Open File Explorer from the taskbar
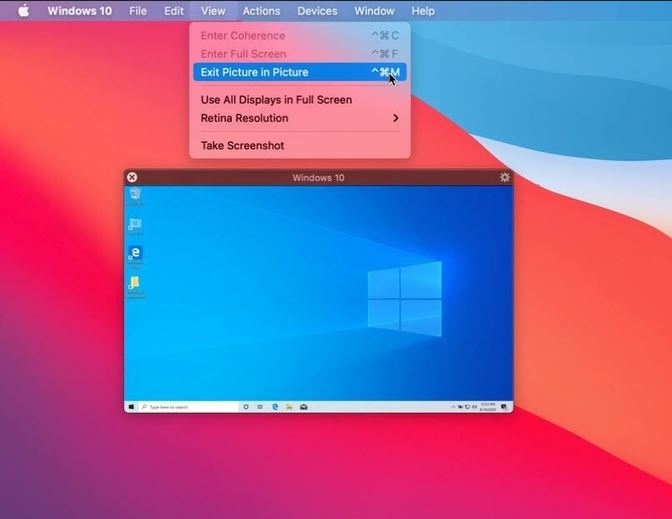672x519 pixels. point(289,407)
